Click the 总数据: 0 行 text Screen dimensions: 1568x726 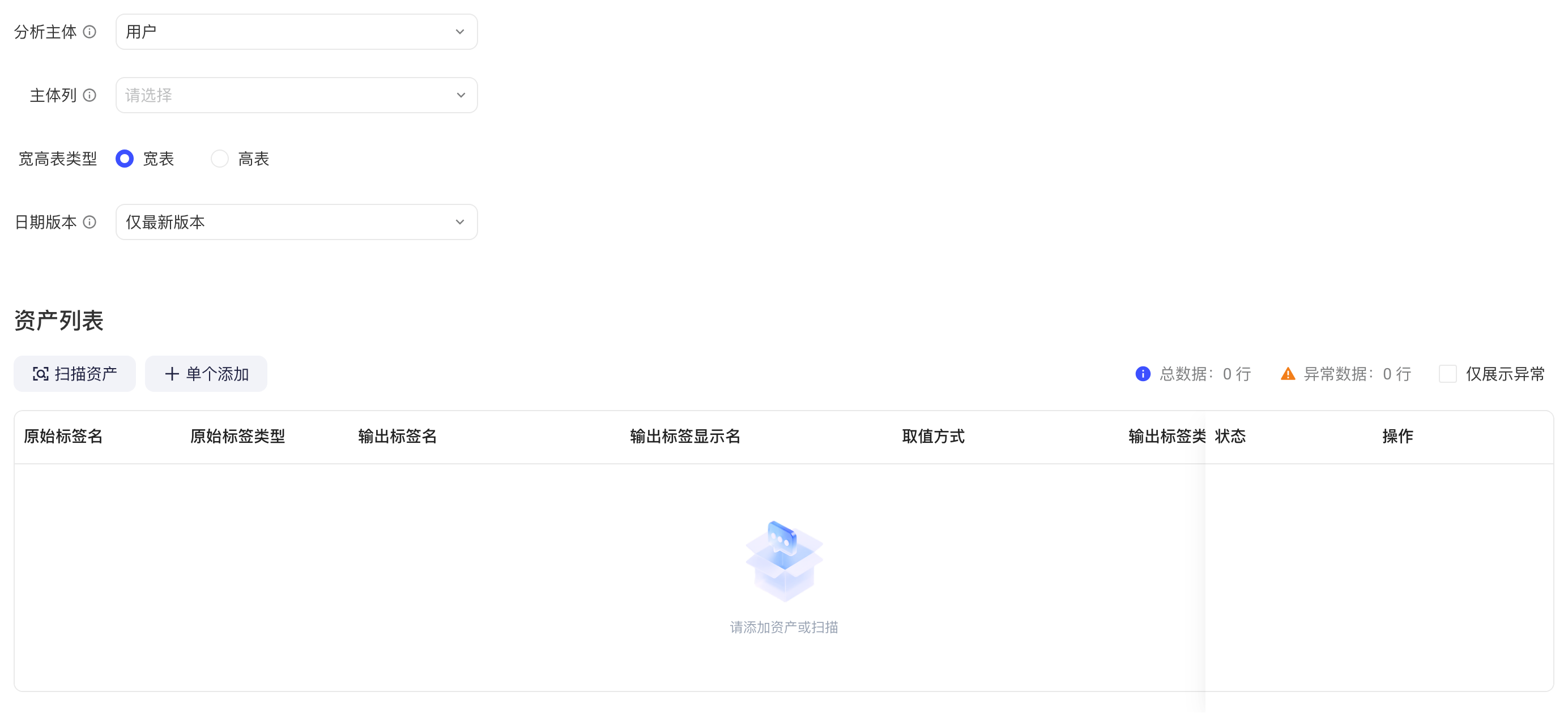tap(1205, 374)
